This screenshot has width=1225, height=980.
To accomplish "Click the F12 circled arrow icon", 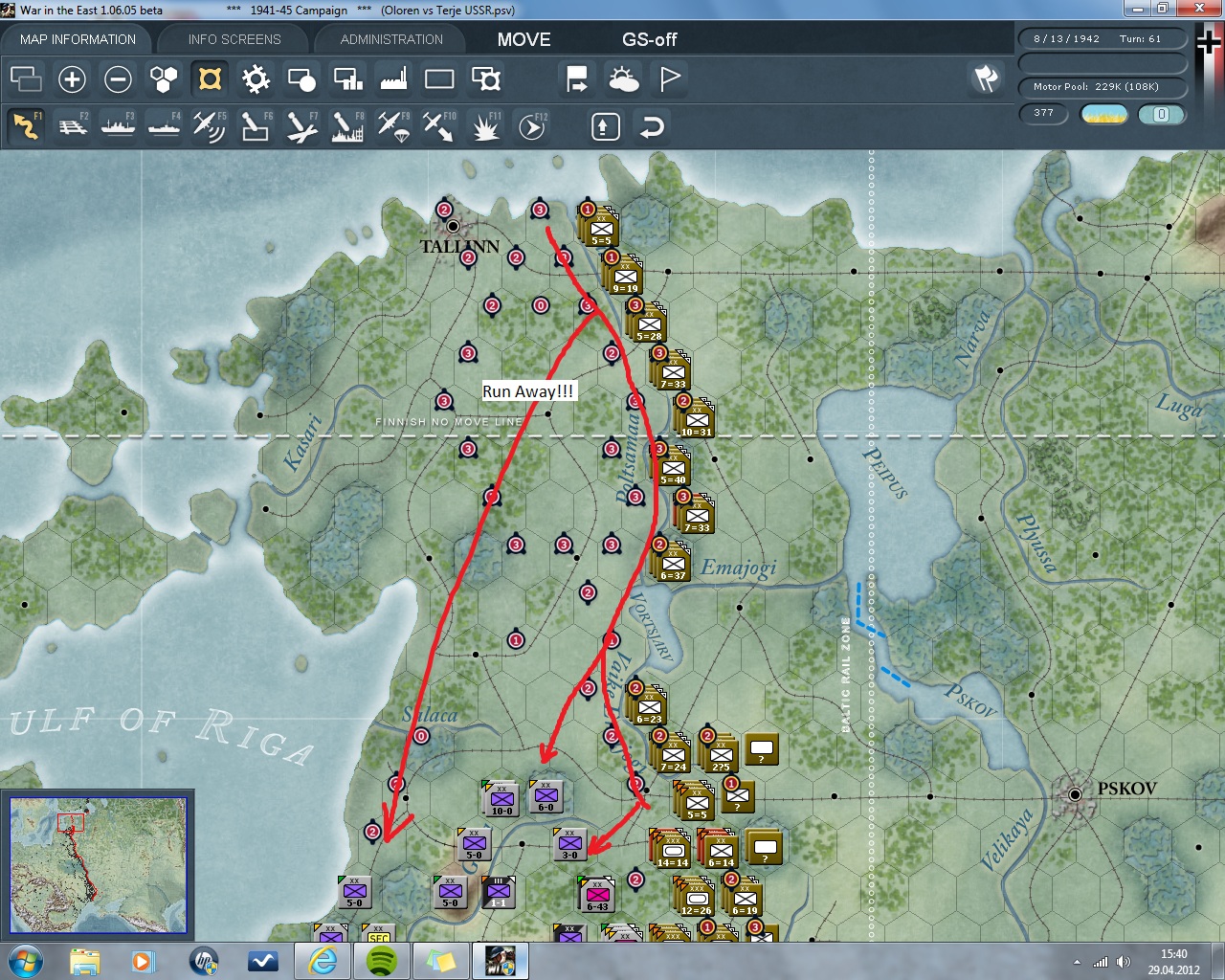I will pos(531,126).
